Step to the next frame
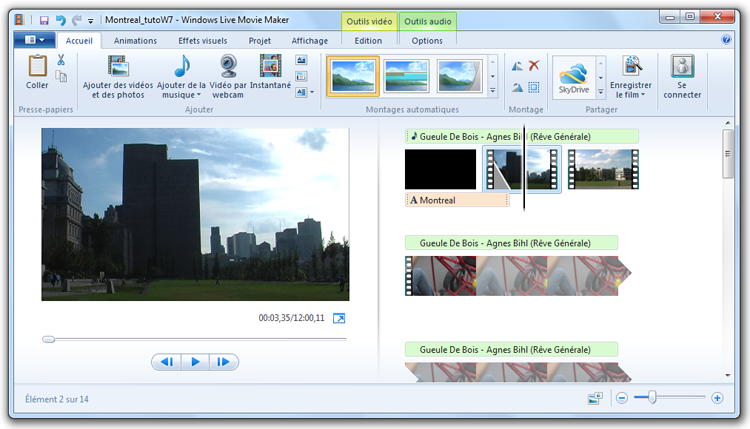The width and height of the screenshot is (750, 429). (224, 362)
